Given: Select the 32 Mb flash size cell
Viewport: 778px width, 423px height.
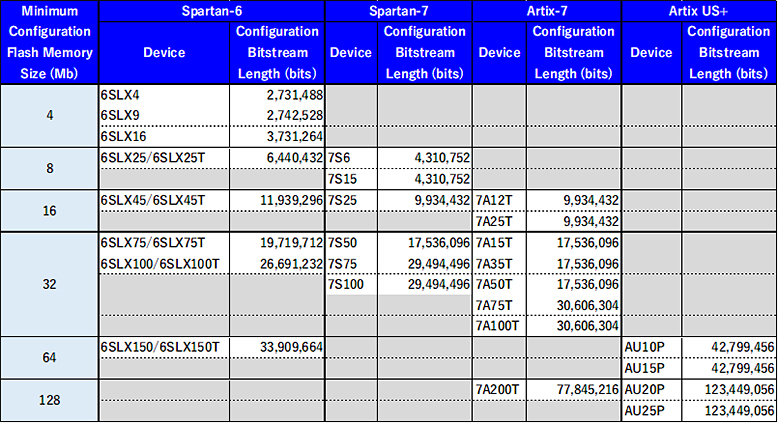Looking at the screenshot, I should click(x=50, y=284).
